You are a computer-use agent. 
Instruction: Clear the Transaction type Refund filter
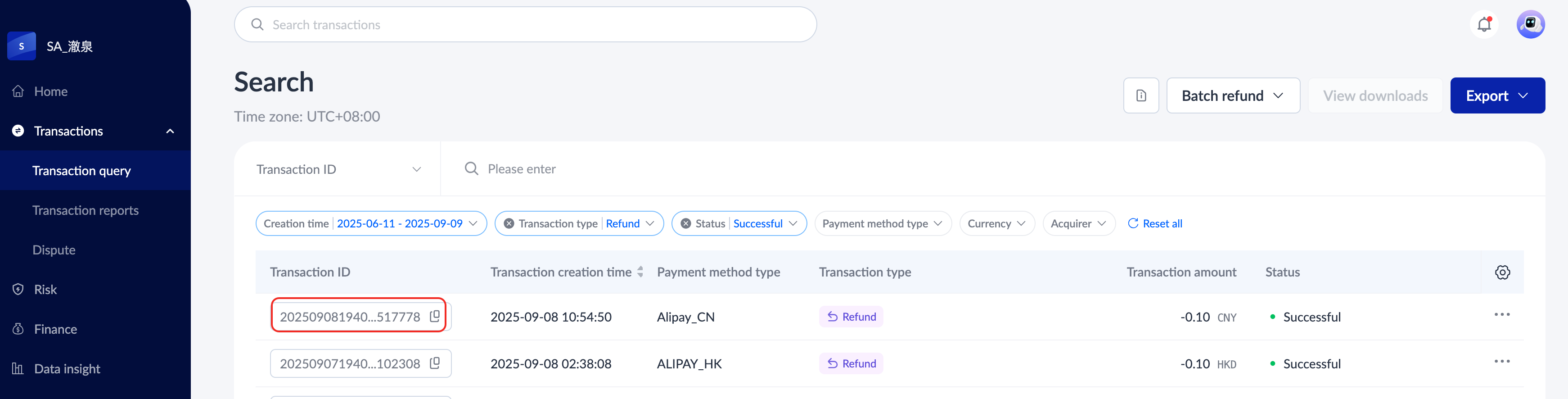[509, 223]
